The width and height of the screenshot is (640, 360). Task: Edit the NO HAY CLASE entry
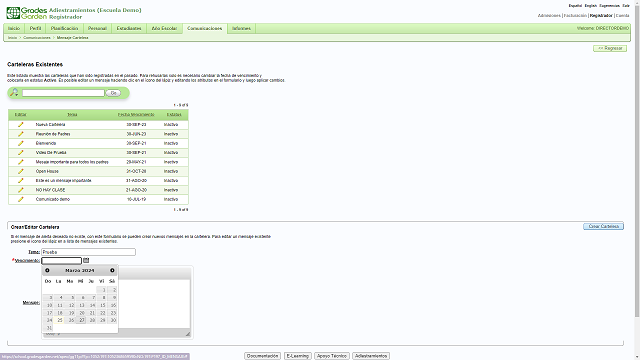[x=20, y=190]
